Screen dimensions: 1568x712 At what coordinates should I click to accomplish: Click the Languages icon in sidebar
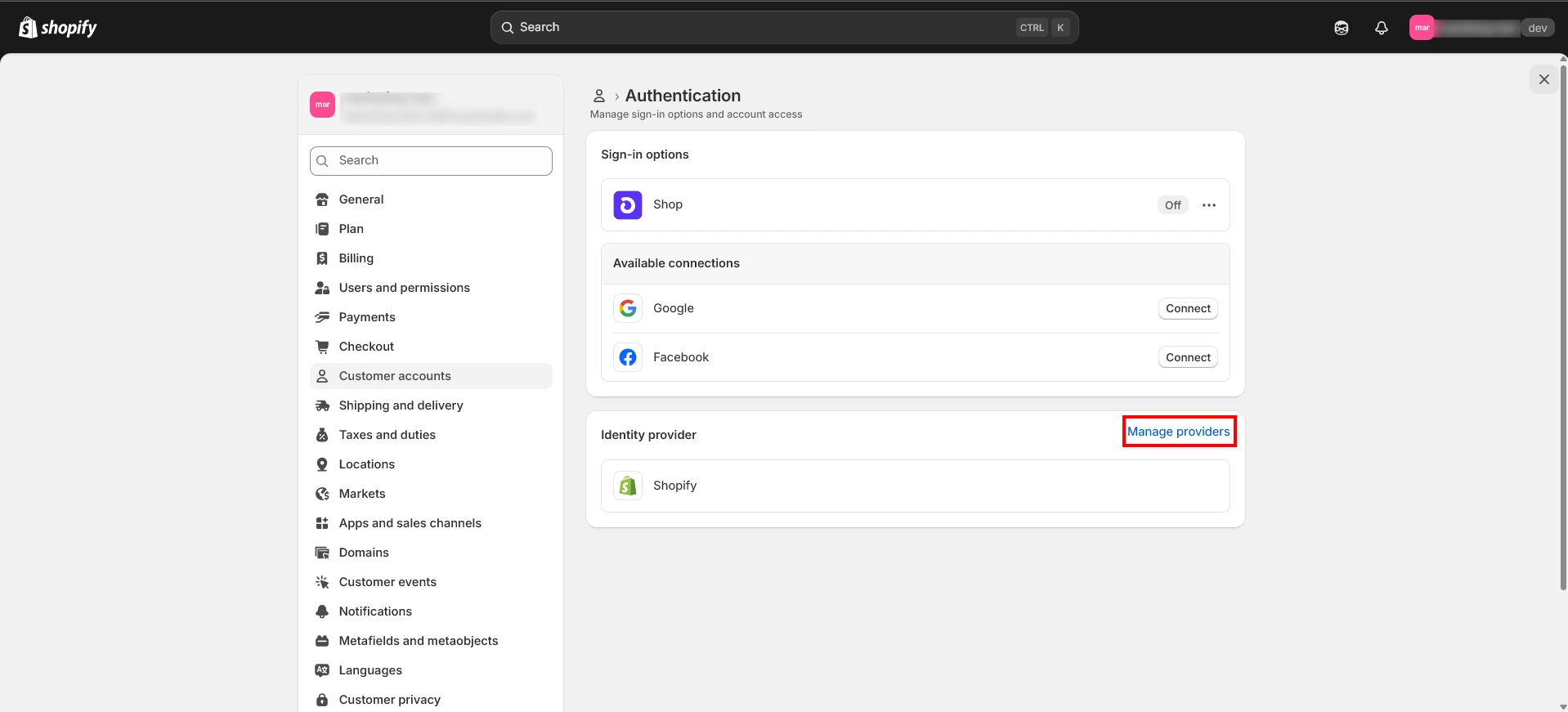[x=322, y=670]
